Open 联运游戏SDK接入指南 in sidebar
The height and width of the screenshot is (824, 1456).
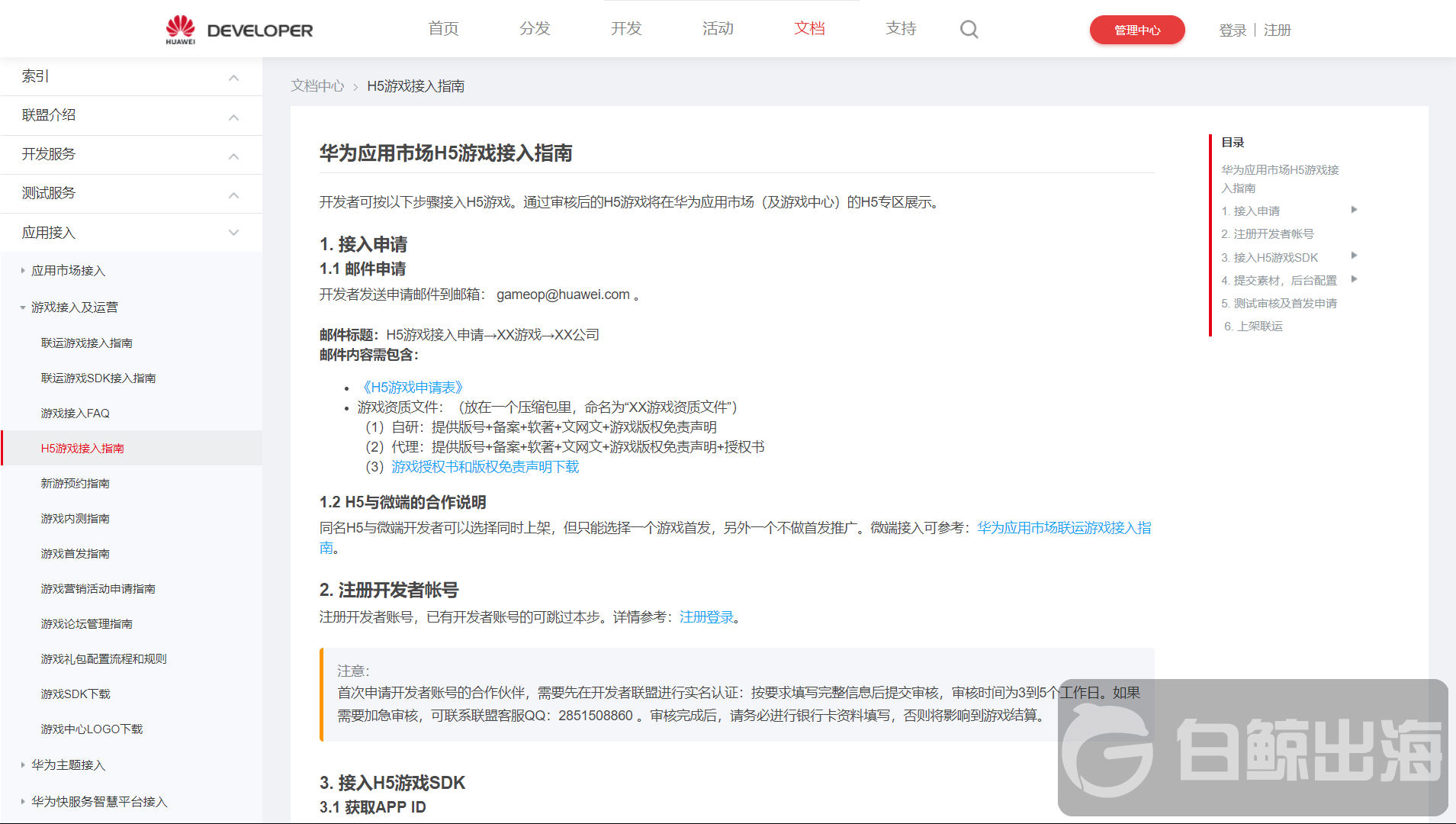pyautogui.click(x=98, y=378)
